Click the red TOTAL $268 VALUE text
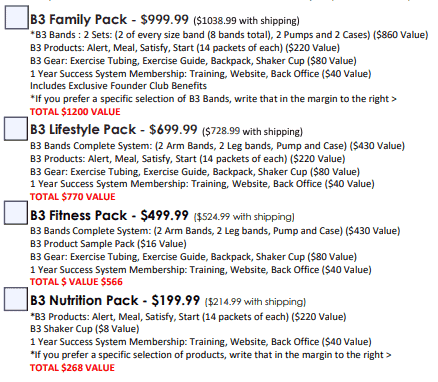The width and height of the screenshot is (438, 382). (x=72, y=368)
